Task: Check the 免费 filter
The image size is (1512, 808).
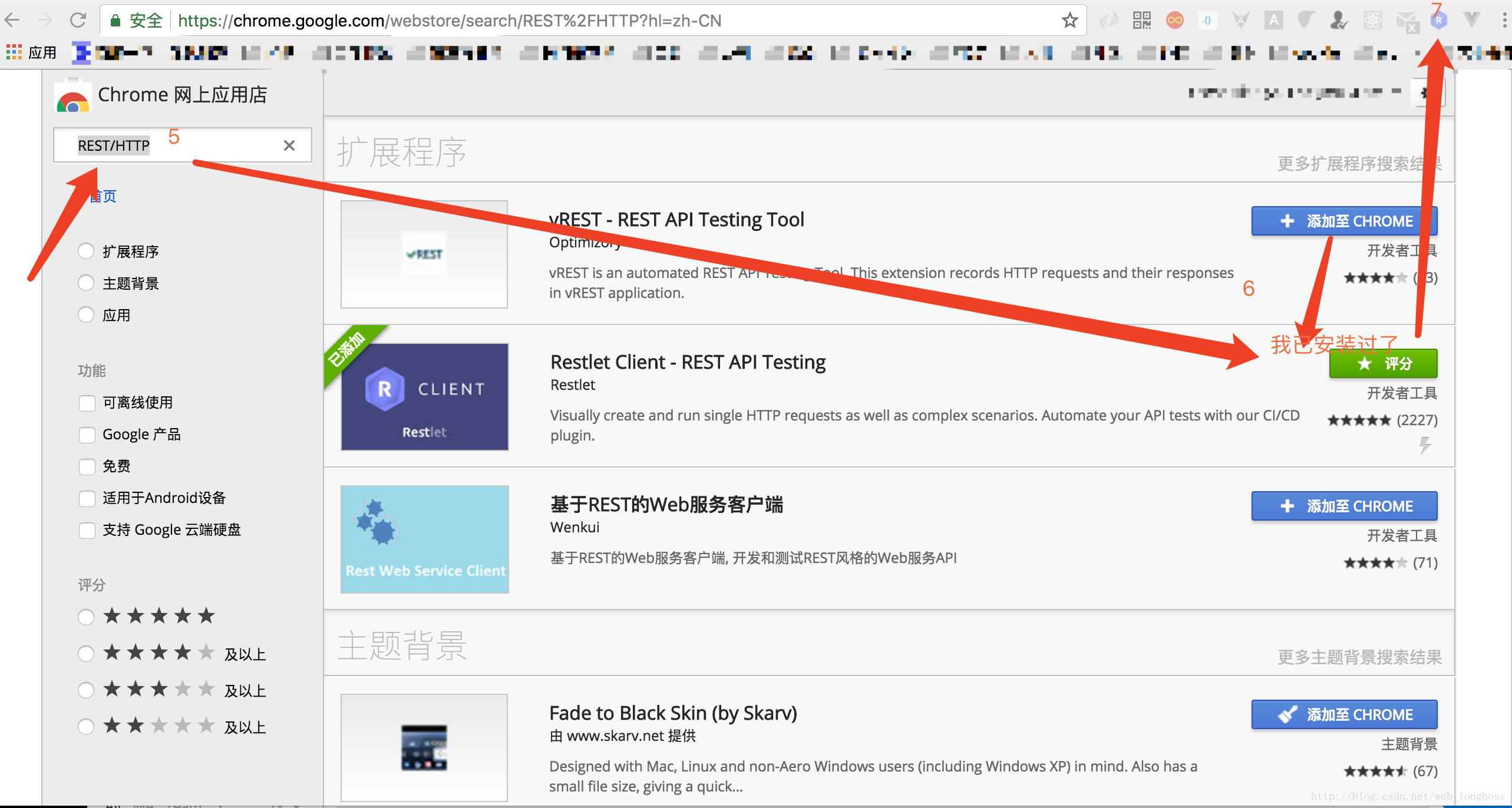Action: coord(87,466)
